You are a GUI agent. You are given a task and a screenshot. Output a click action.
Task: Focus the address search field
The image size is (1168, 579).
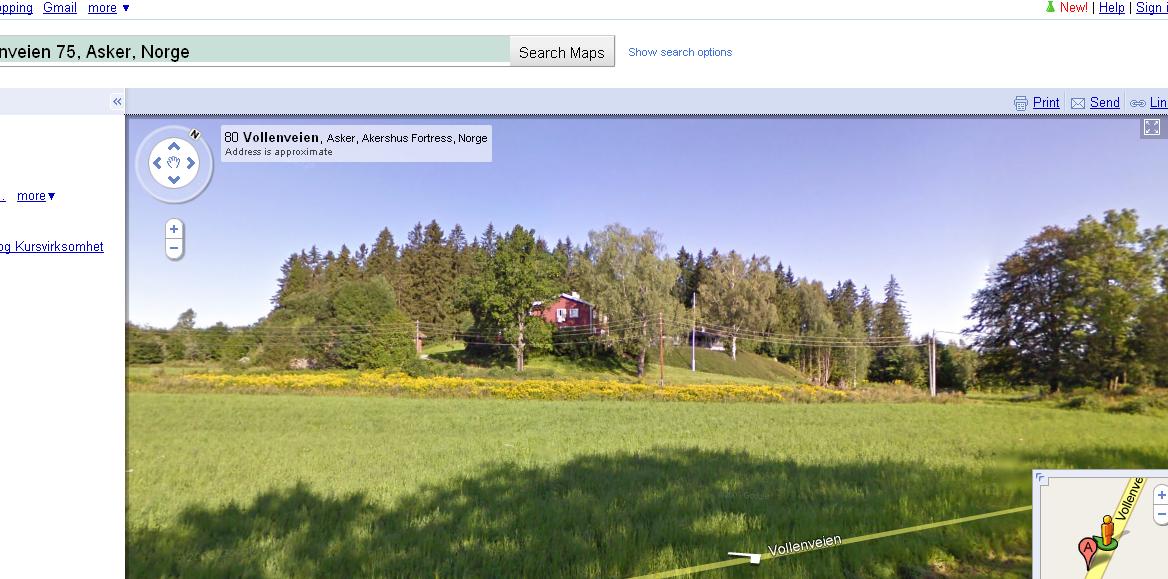(254, 51)
